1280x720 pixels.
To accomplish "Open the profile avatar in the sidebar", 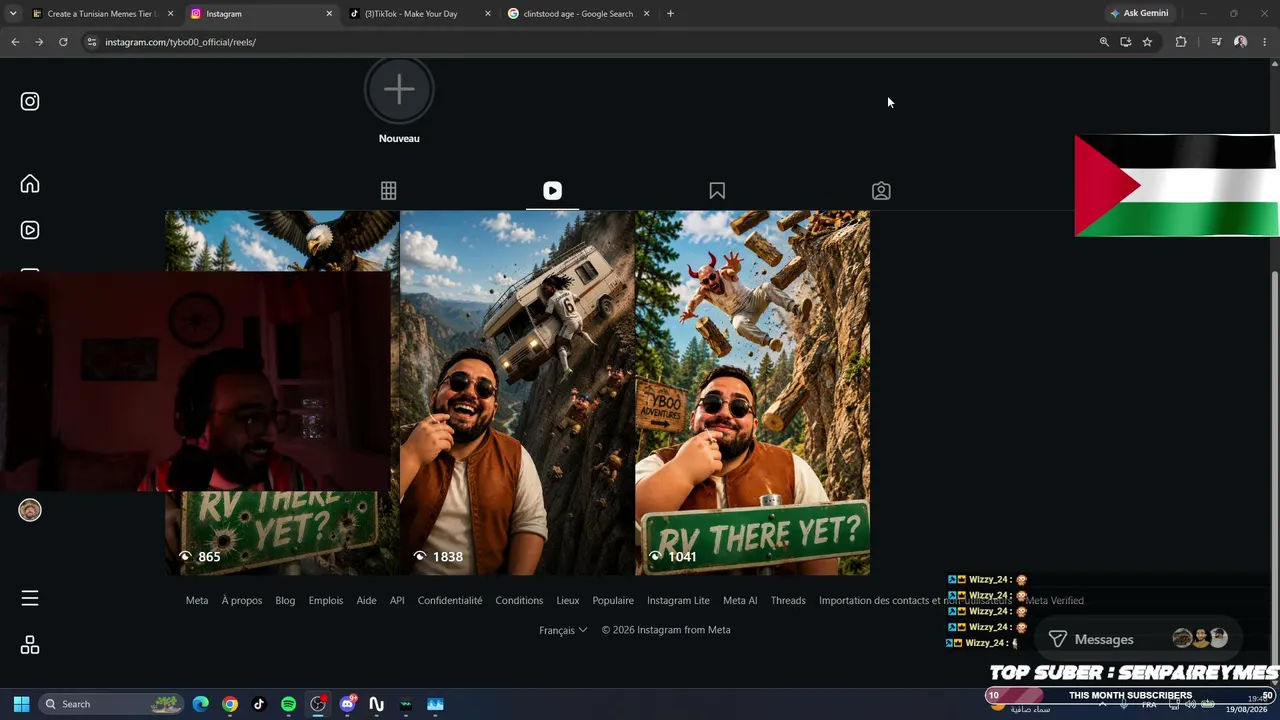I will (x=30, y=510).
